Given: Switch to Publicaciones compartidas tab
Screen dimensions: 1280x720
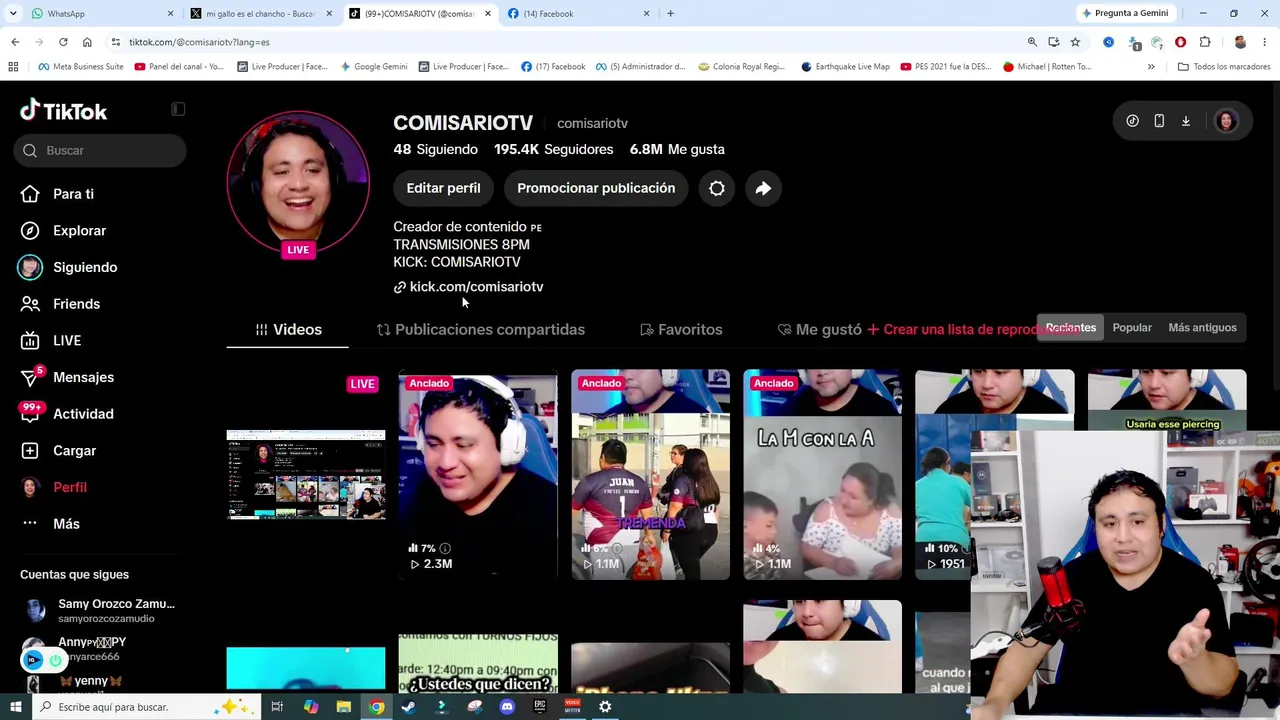Looking at the screenshot, I should 480,330.
